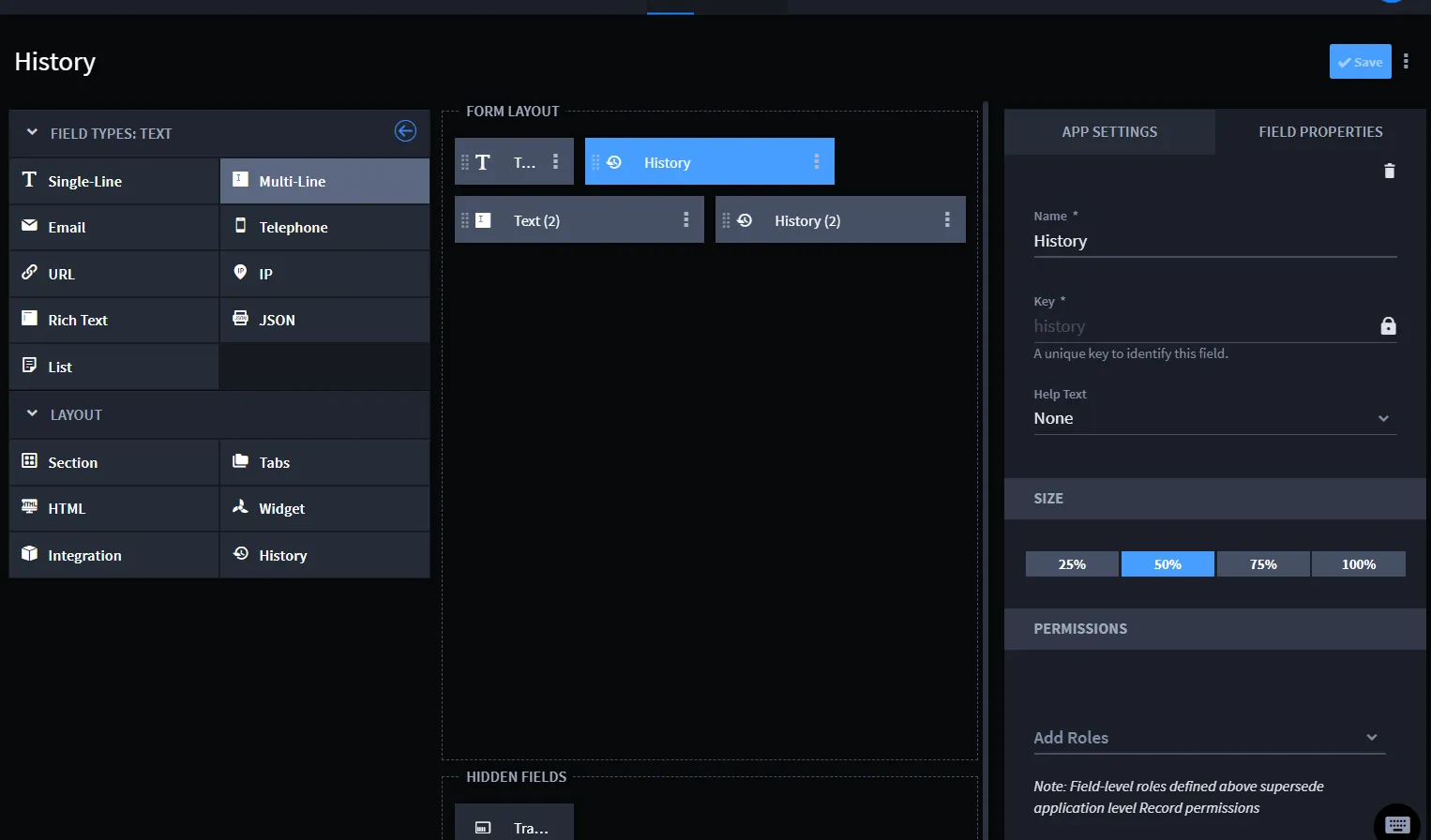The height and width of the screenshot is (840, 1431).
Task: Add a History layout element from palette
Action: point(324,555)
